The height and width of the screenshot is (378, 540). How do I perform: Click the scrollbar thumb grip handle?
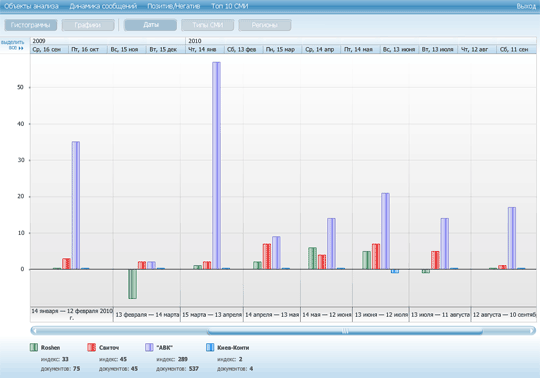point(345,331)
